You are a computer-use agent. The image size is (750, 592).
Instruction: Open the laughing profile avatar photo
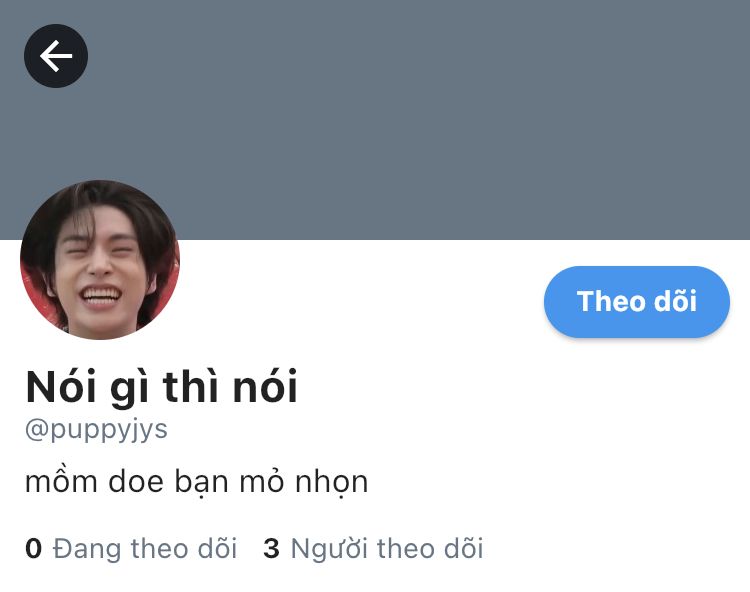pyautogui.click(x=100, y=260)
